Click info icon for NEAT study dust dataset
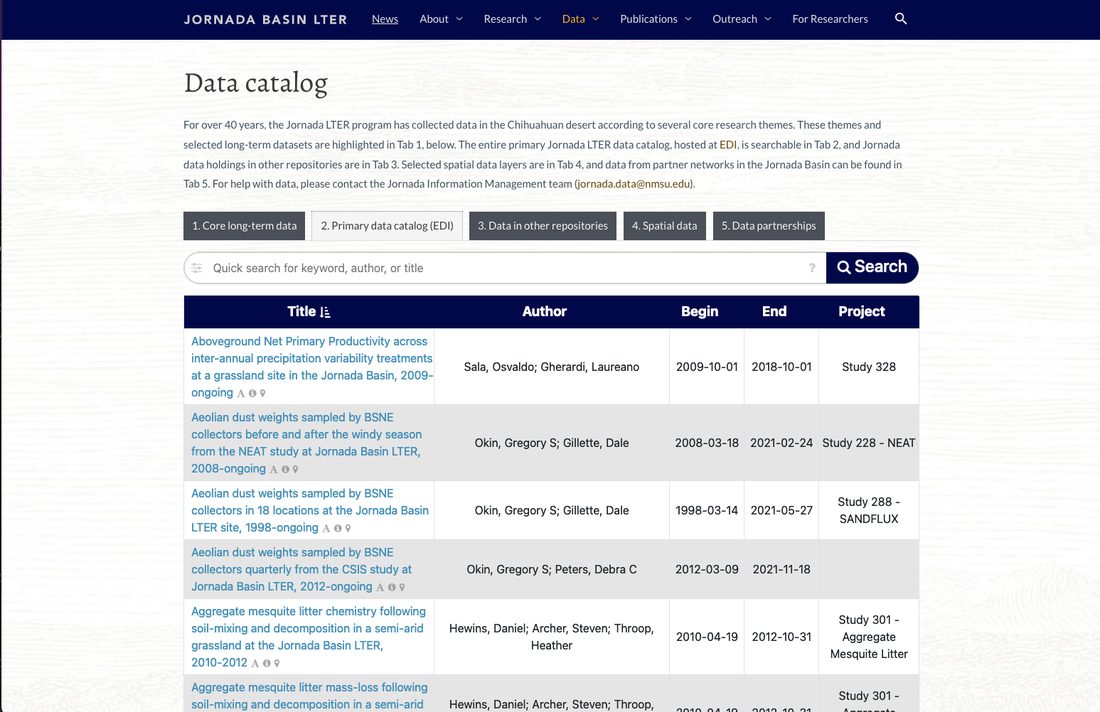Viewport: 1100px width, 712px height. pyautogui.click(x=286, y=469)
